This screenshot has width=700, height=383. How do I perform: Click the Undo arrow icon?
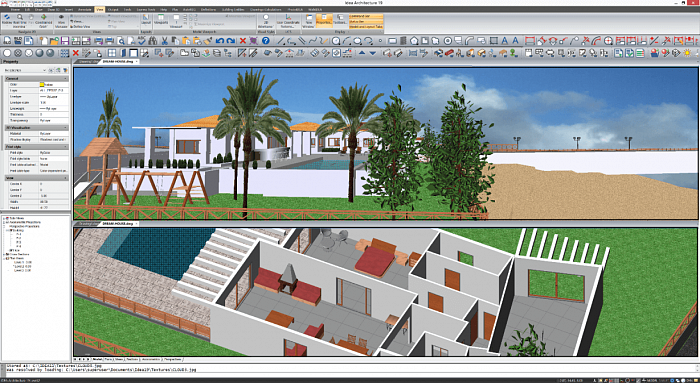point(220,41)
